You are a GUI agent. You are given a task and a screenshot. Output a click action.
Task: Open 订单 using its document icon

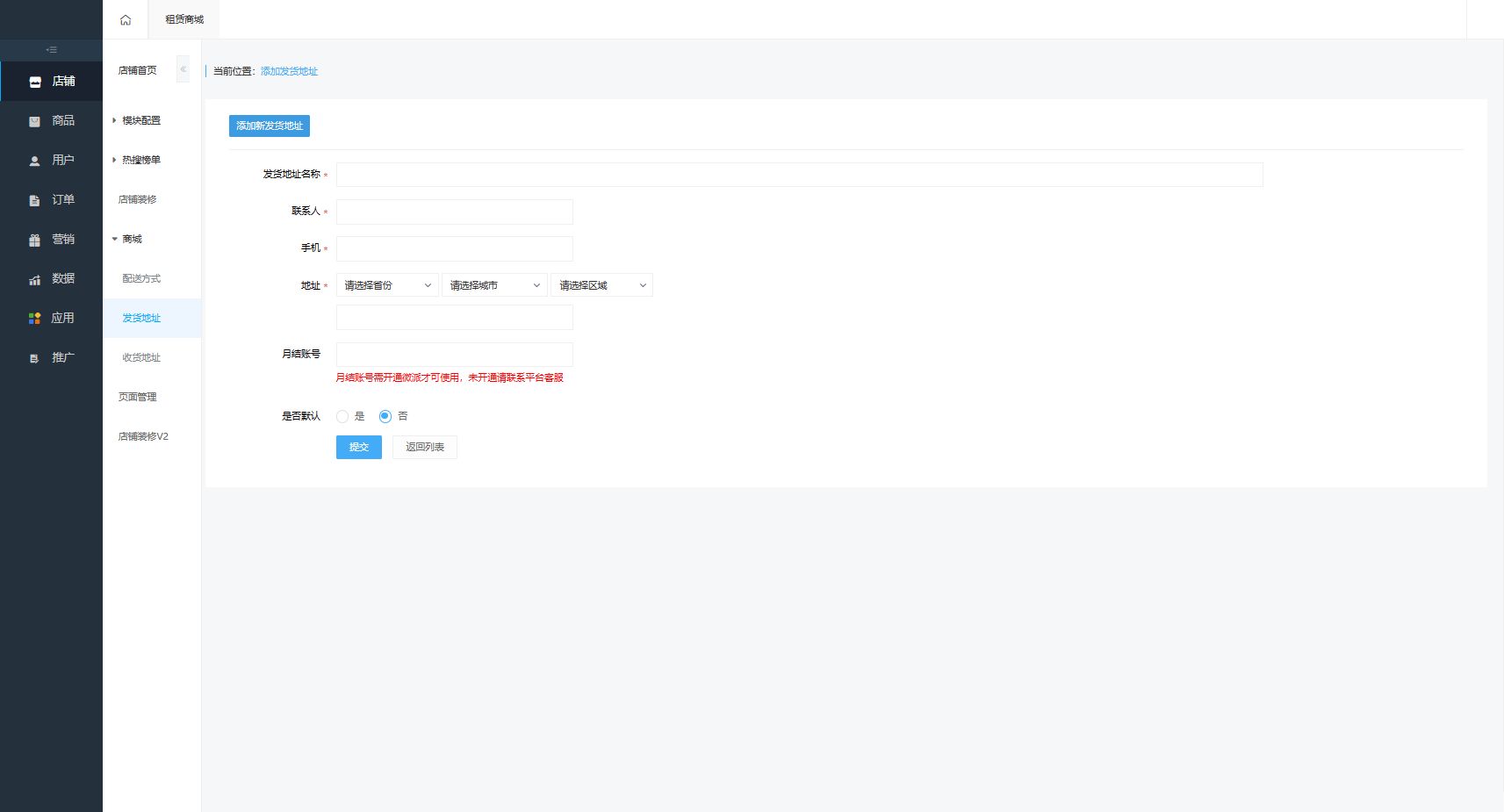[x=35, y=200]
